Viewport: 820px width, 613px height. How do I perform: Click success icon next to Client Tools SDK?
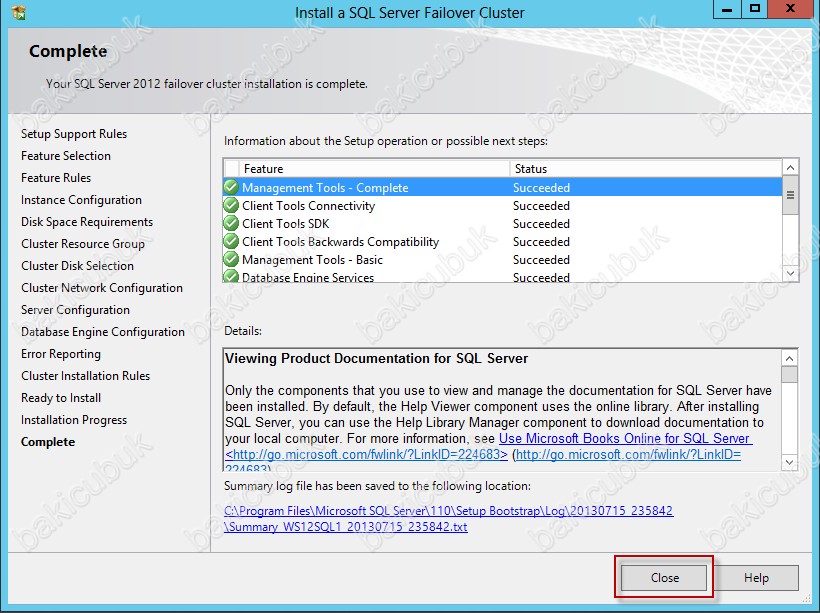point(231,224)
